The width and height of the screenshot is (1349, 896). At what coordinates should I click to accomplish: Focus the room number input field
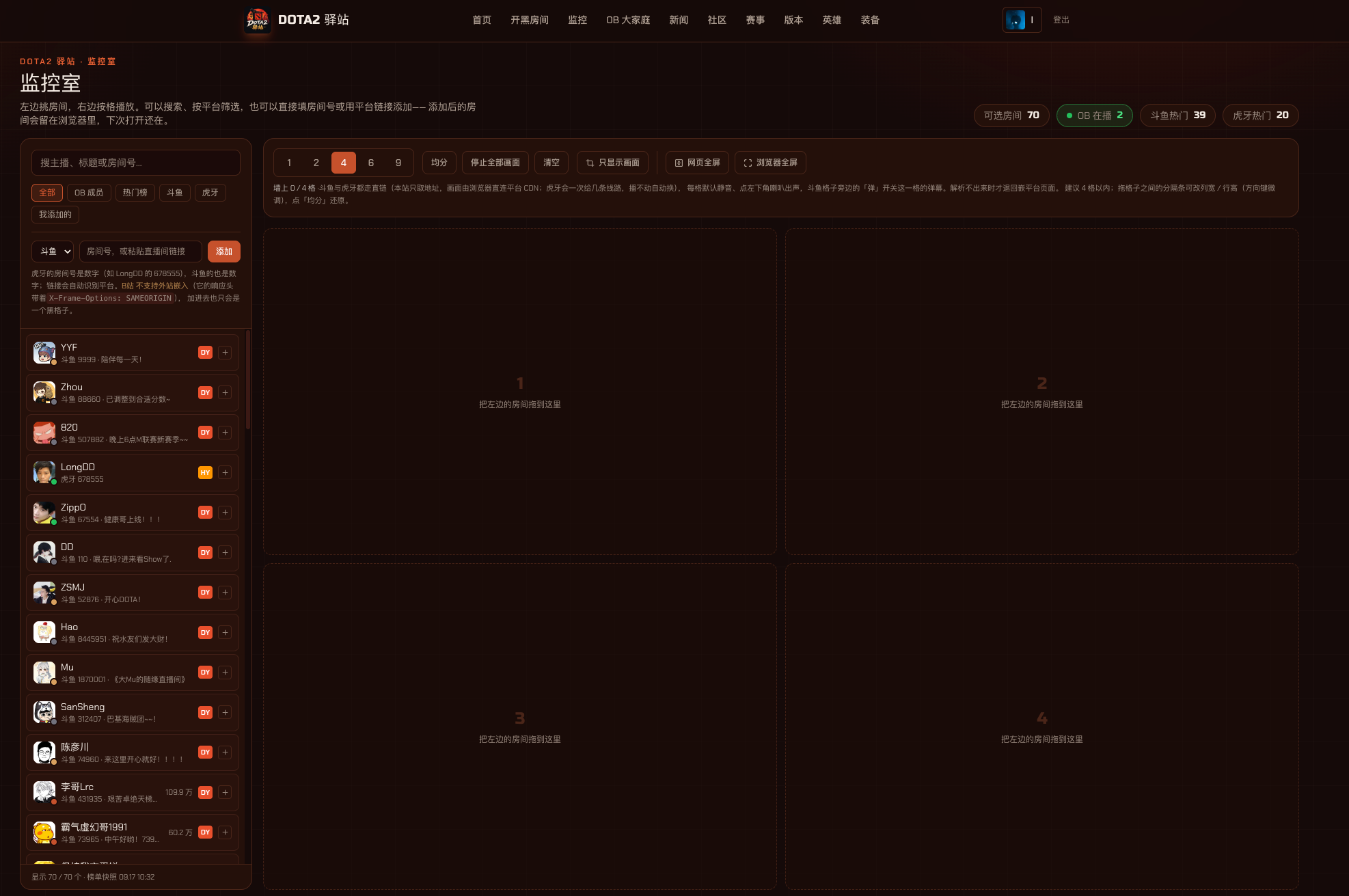[x=141, y=252]
